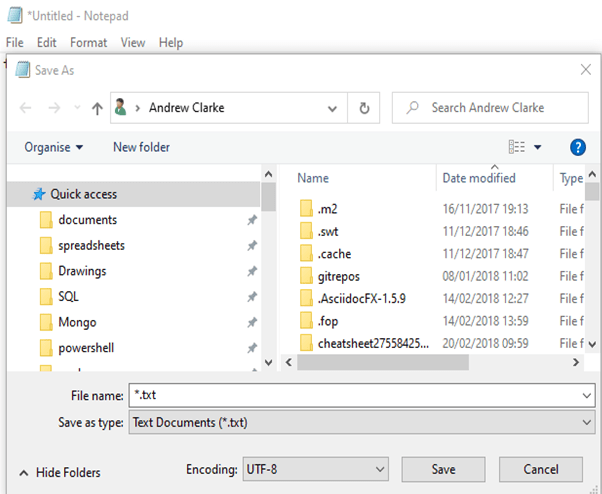Open the Save as type dropdown
The image size is (602, 494).
pyautogui.click(x=362, y=422)
